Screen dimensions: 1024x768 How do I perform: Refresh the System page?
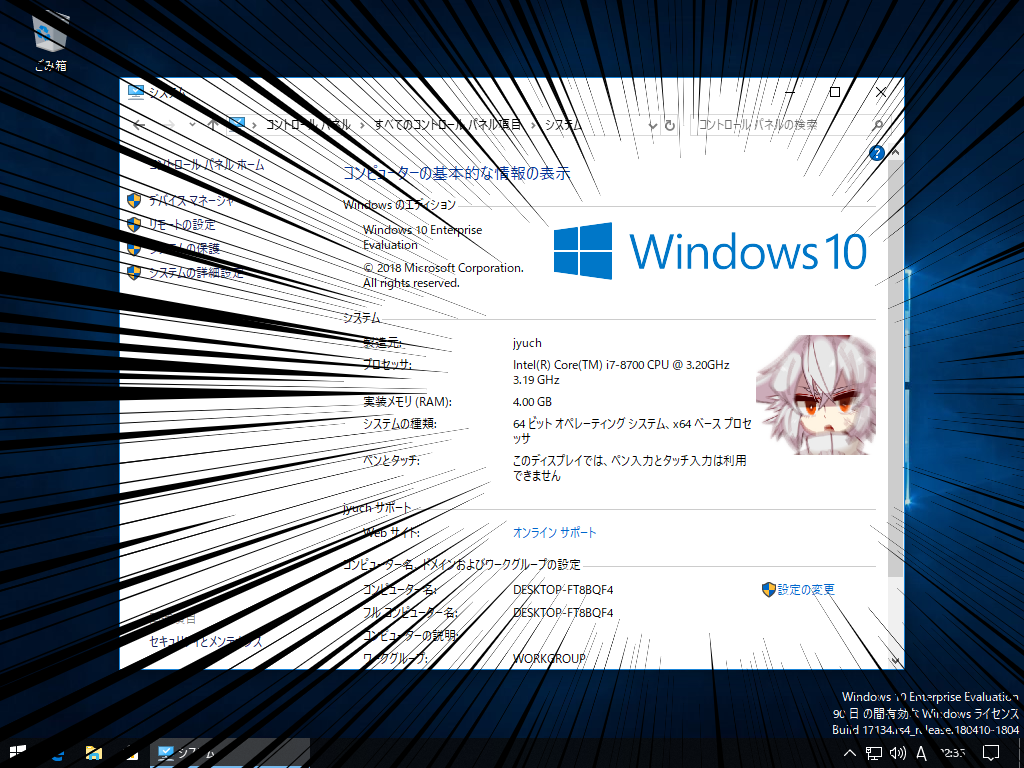pyautogui.click(x=669, y=125)
